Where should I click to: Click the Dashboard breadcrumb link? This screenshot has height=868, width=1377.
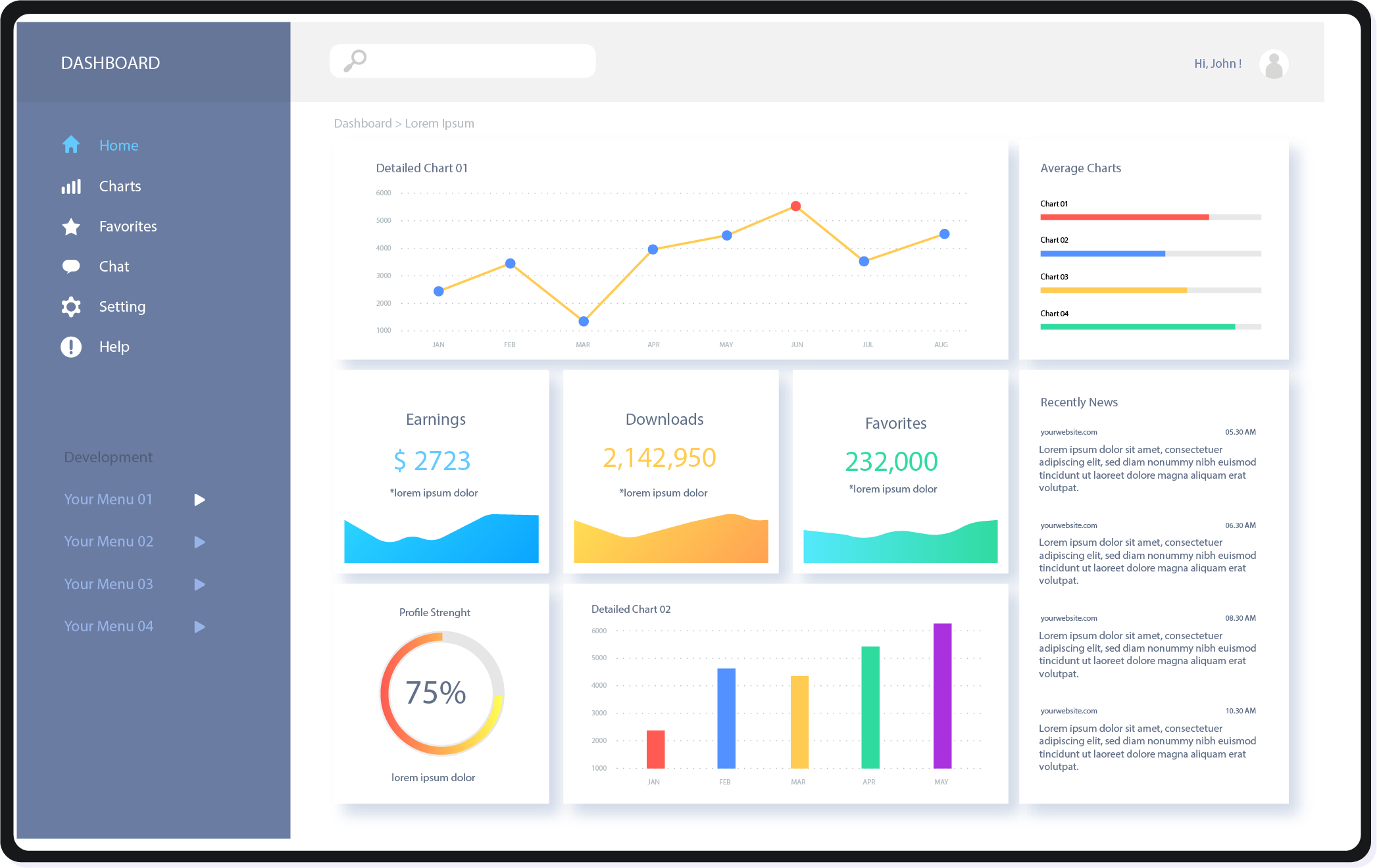coord(363,124)
